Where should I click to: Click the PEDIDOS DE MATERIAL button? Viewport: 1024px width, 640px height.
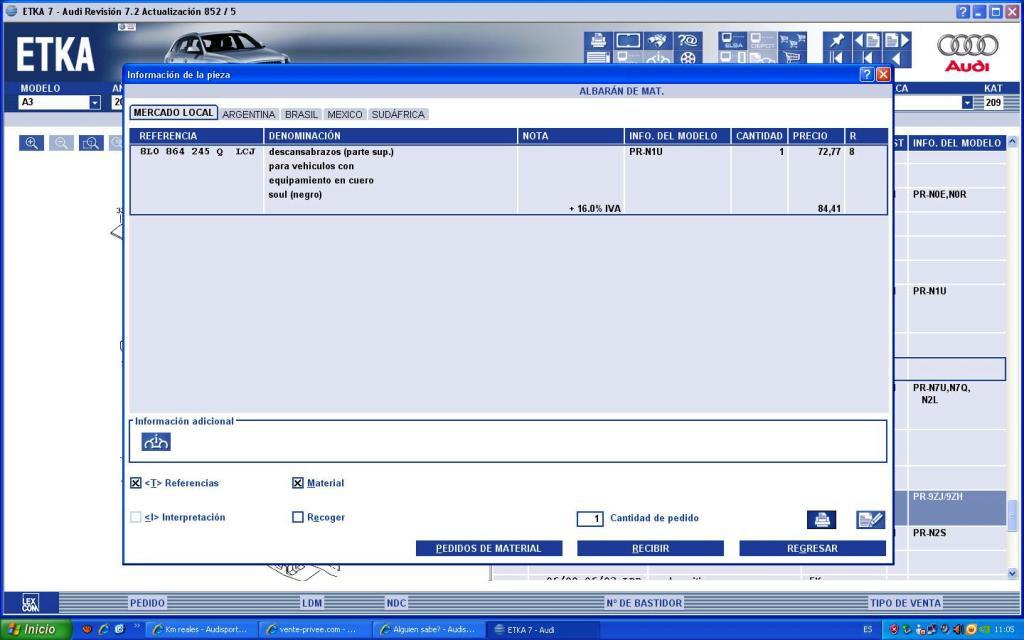click(488, 549)
